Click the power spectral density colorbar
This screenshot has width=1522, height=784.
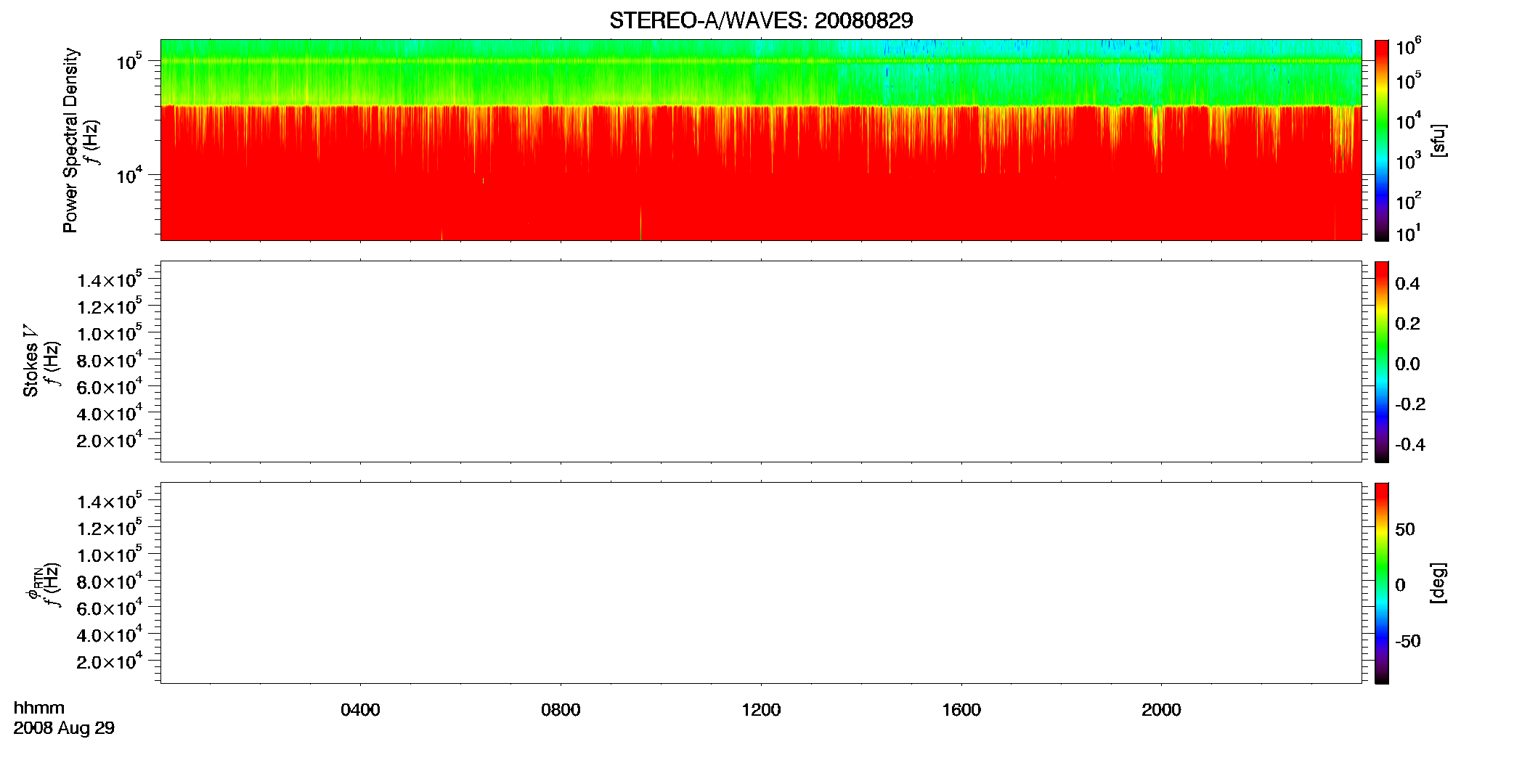click(x=1381, y=140)
